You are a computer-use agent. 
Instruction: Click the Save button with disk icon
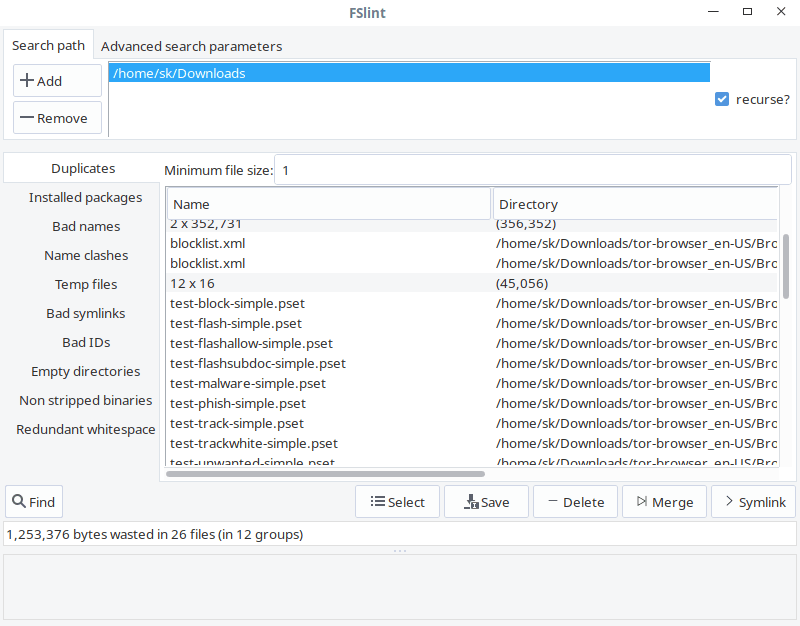[486, 502]
